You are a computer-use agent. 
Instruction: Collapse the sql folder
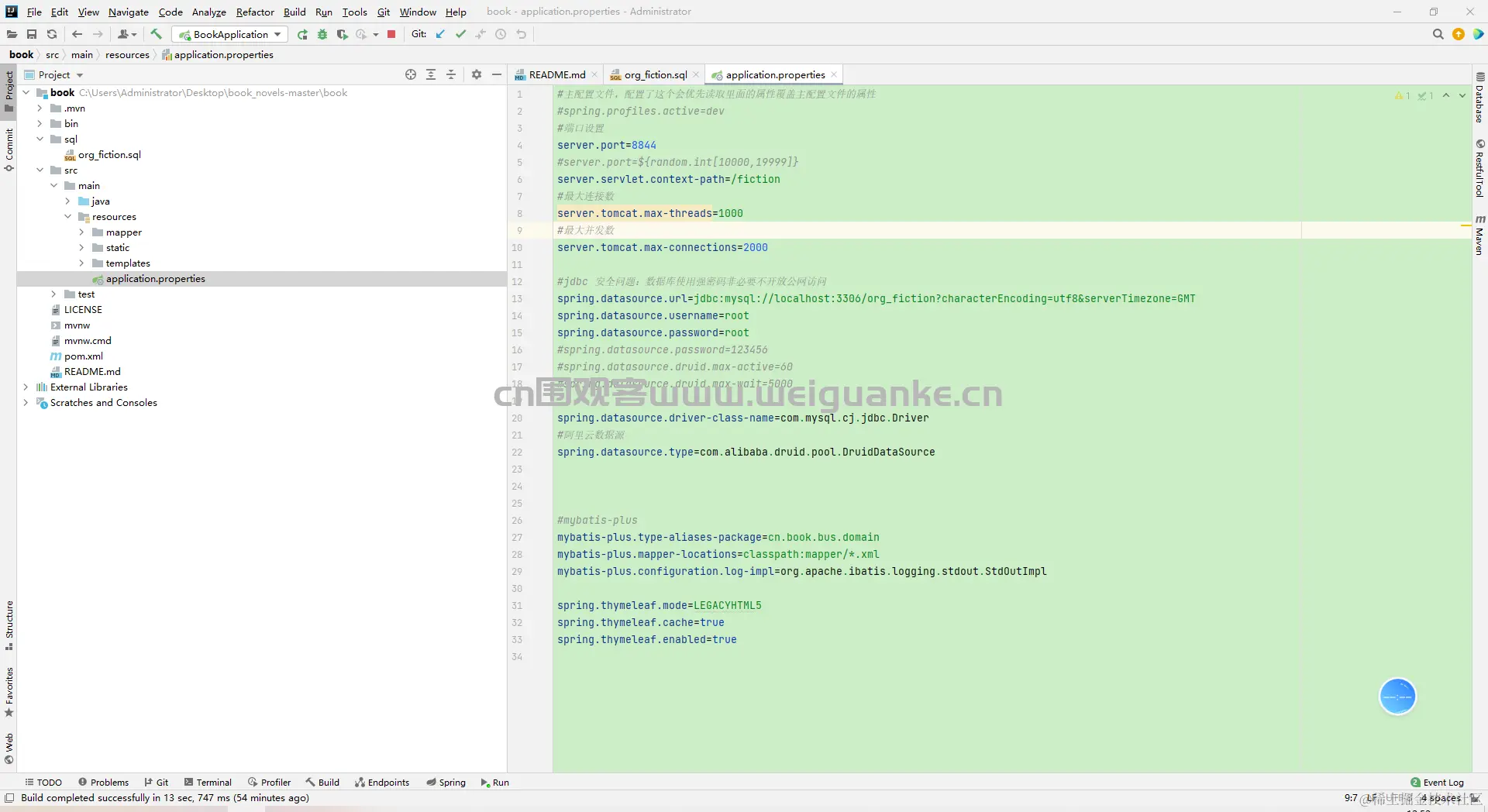tap(40, 139)
